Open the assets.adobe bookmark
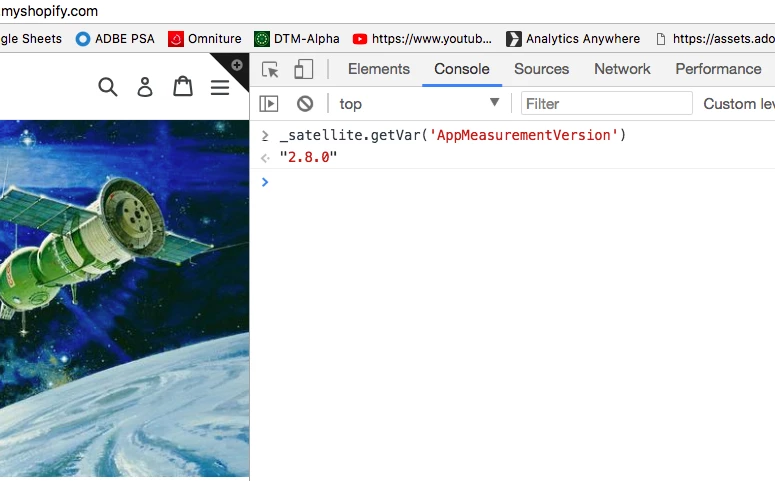This screenshot has width=775, height=481. (715, 39)
